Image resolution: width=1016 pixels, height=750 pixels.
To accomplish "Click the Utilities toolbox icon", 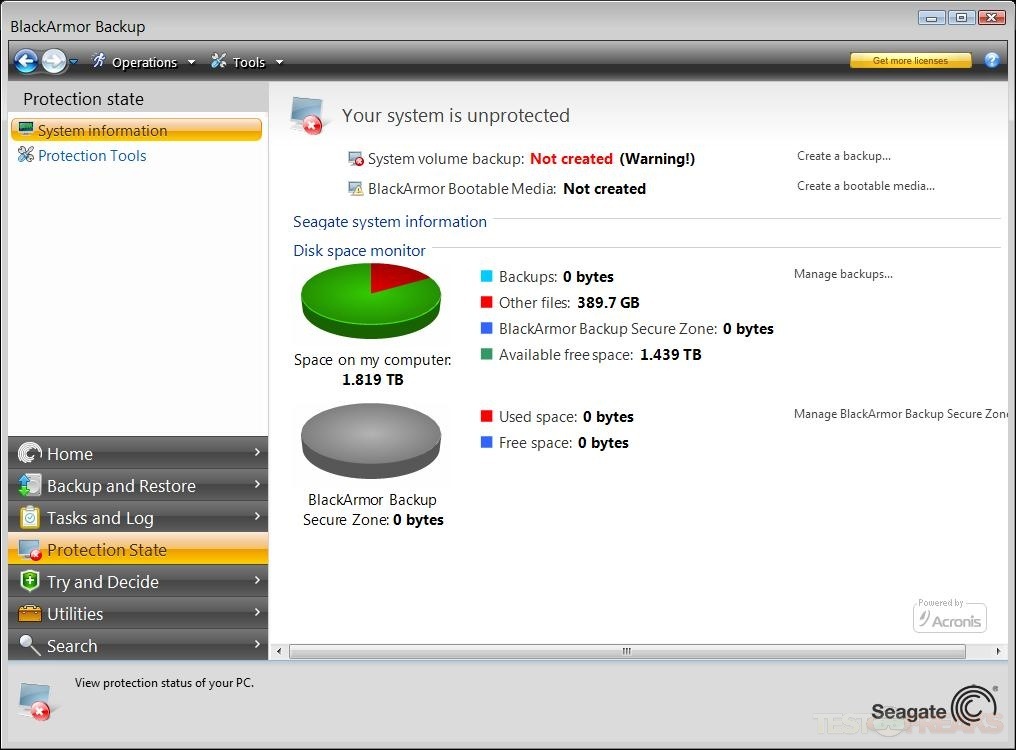I will pyautogui.click(x=30, y=613).
